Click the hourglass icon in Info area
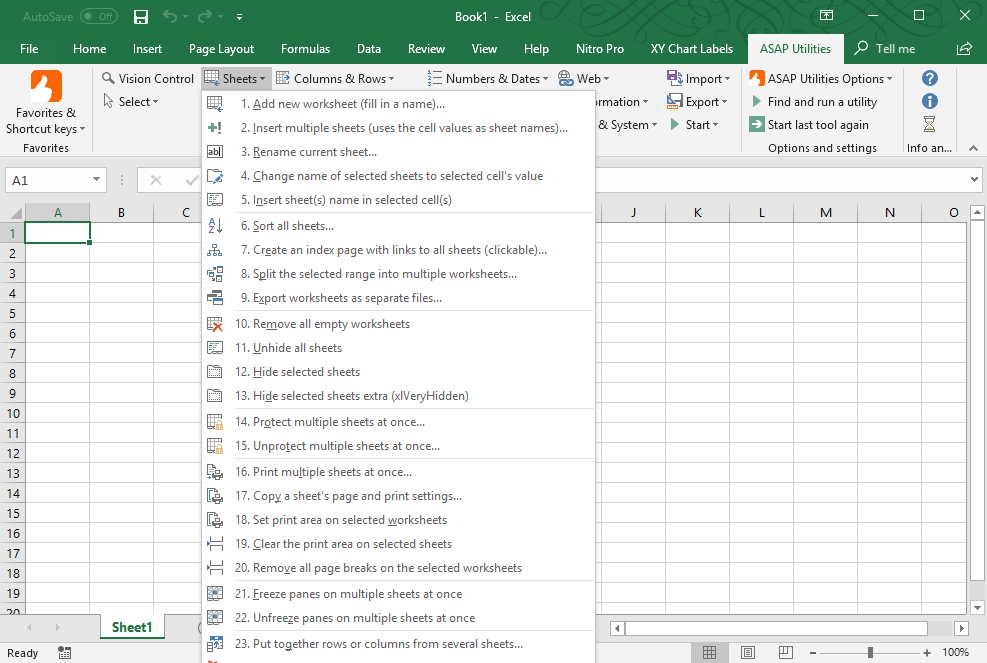Viewport: 987px width, 663px height. 929,124
